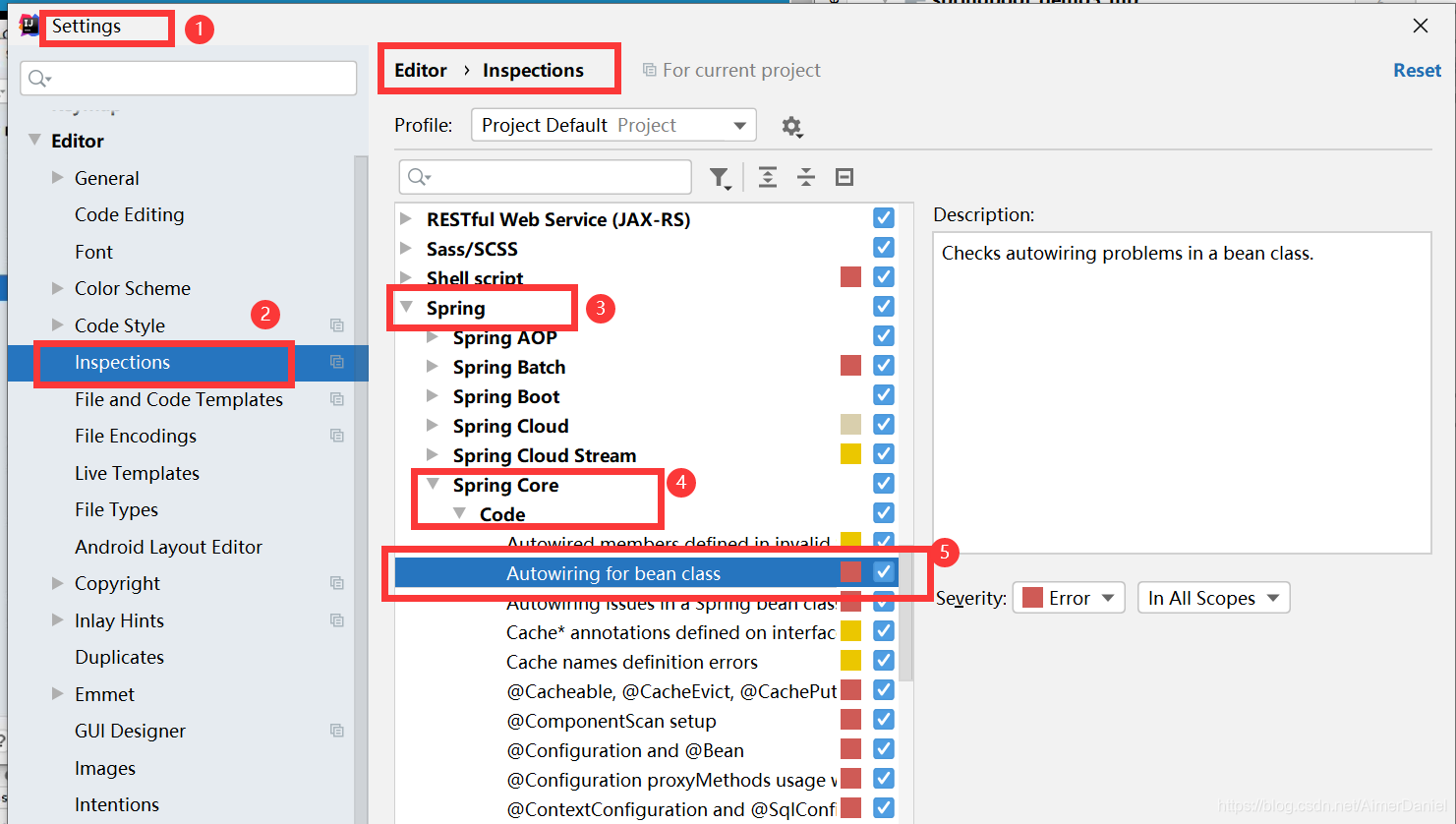Toggle the Sass/SCSS inspections checkbox
Viewport: 1456px width, 824px height.
tap(884, 248)
